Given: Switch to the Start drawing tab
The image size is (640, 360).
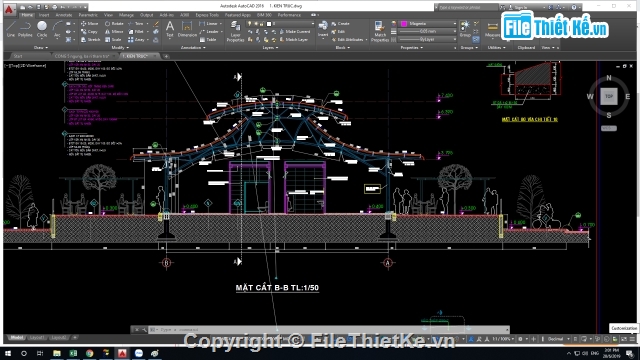Looking at the screenshot, I should 18,56.
